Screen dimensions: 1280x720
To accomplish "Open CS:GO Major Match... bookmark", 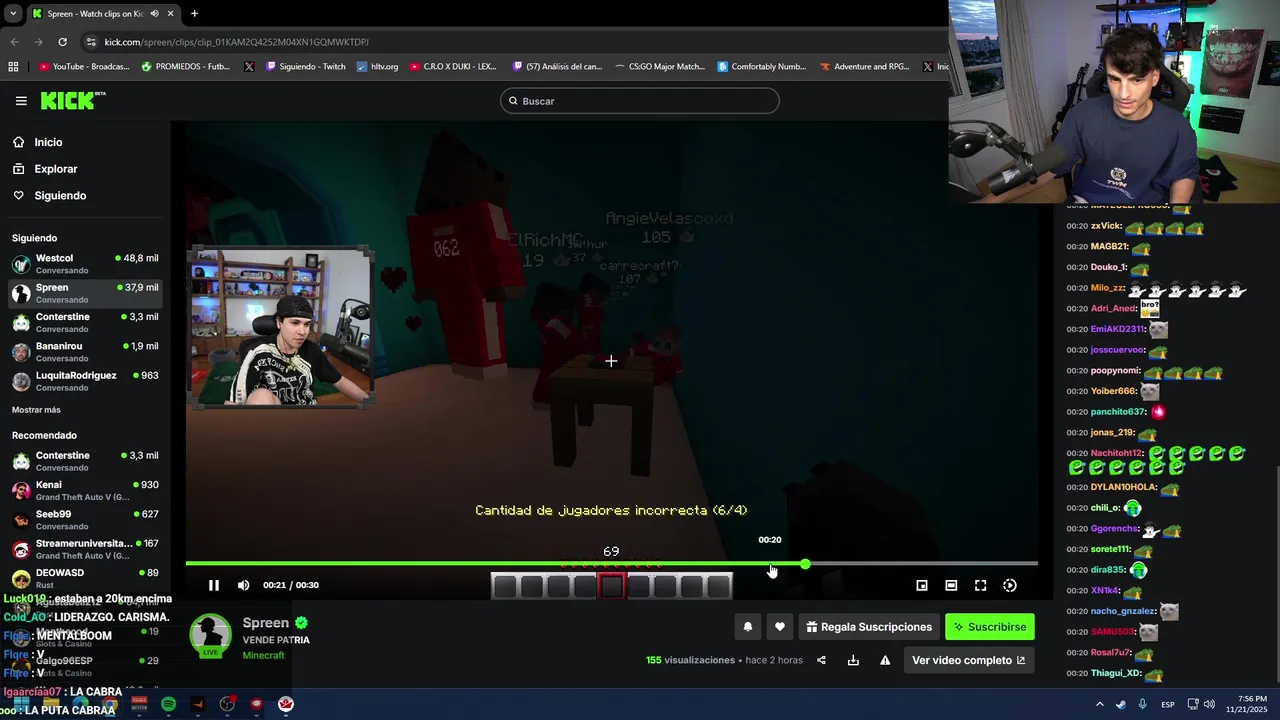I will [659, 67].
